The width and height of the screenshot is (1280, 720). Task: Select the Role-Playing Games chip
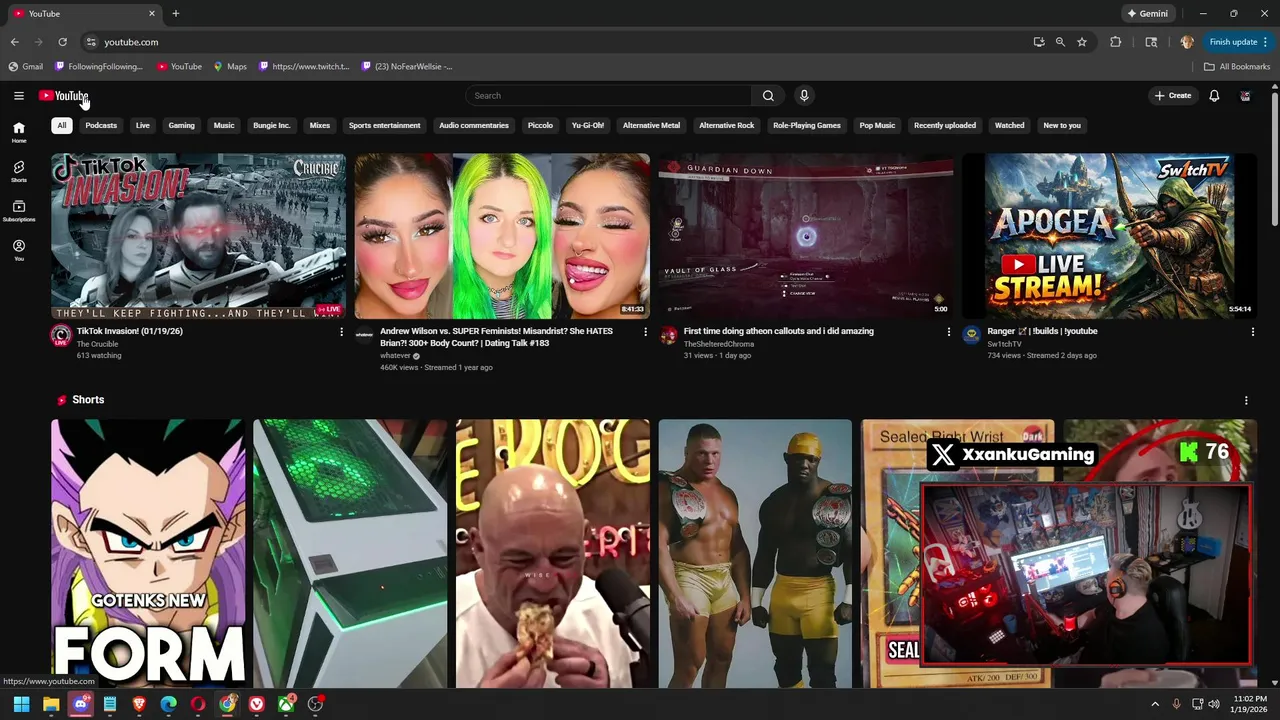pyautogui.click(x=807, y=126)
